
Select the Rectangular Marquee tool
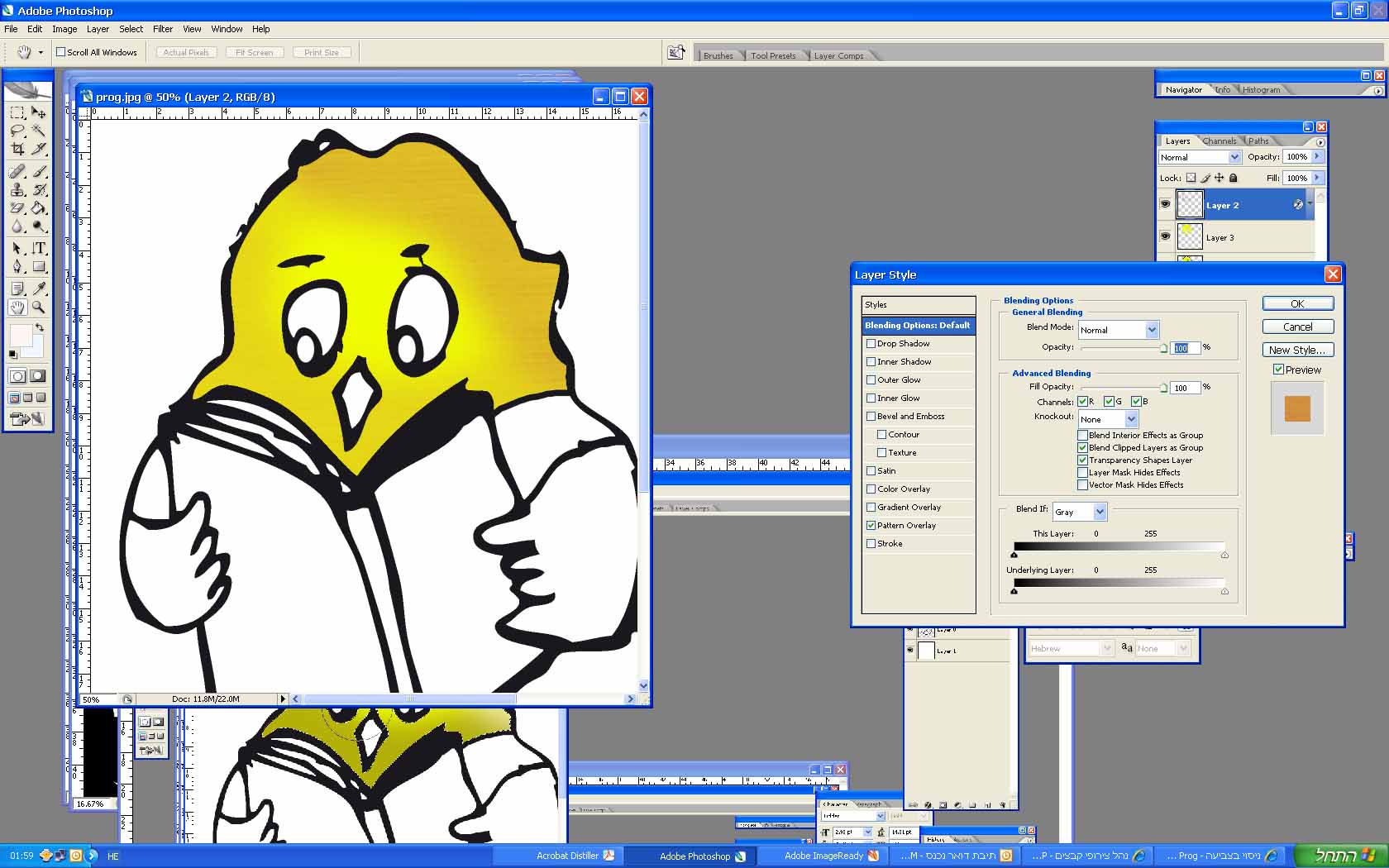(x=17, y=112)
